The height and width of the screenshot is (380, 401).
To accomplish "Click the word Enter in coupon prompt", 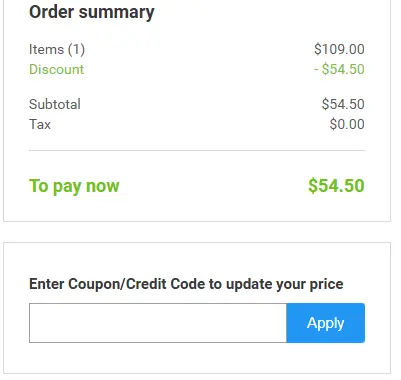I will (47, 284).
